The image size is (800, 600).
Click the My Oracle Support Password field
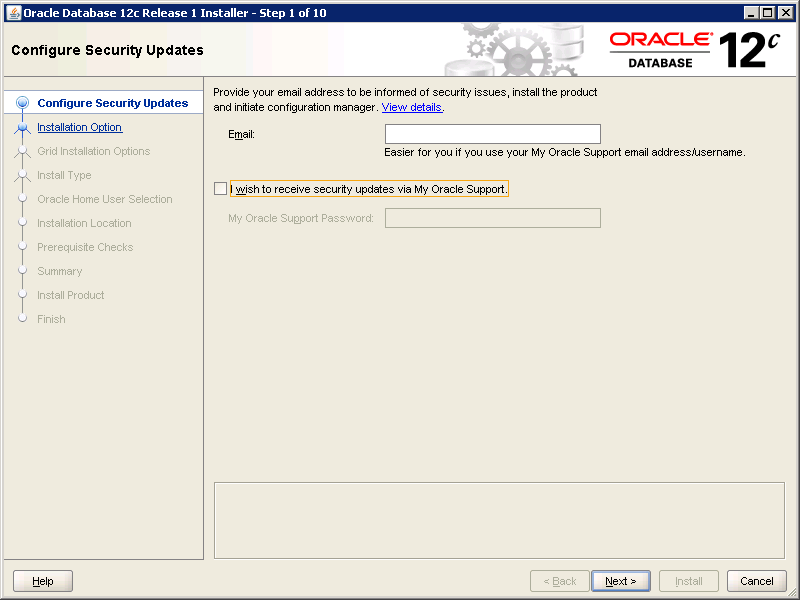click(x=492, y=218)
